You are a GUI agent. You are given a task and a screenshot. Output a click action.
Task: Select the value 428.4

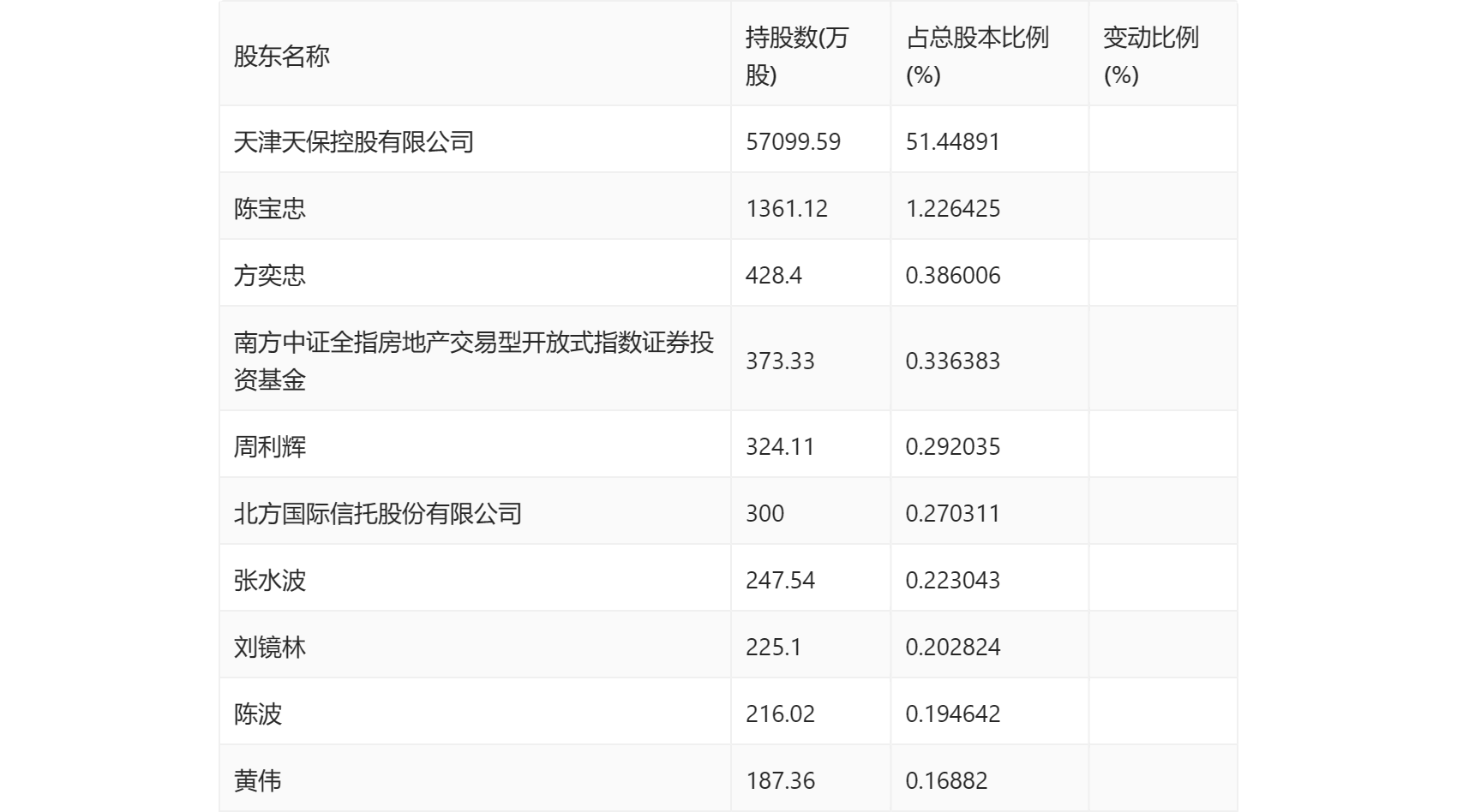(774, 276)
